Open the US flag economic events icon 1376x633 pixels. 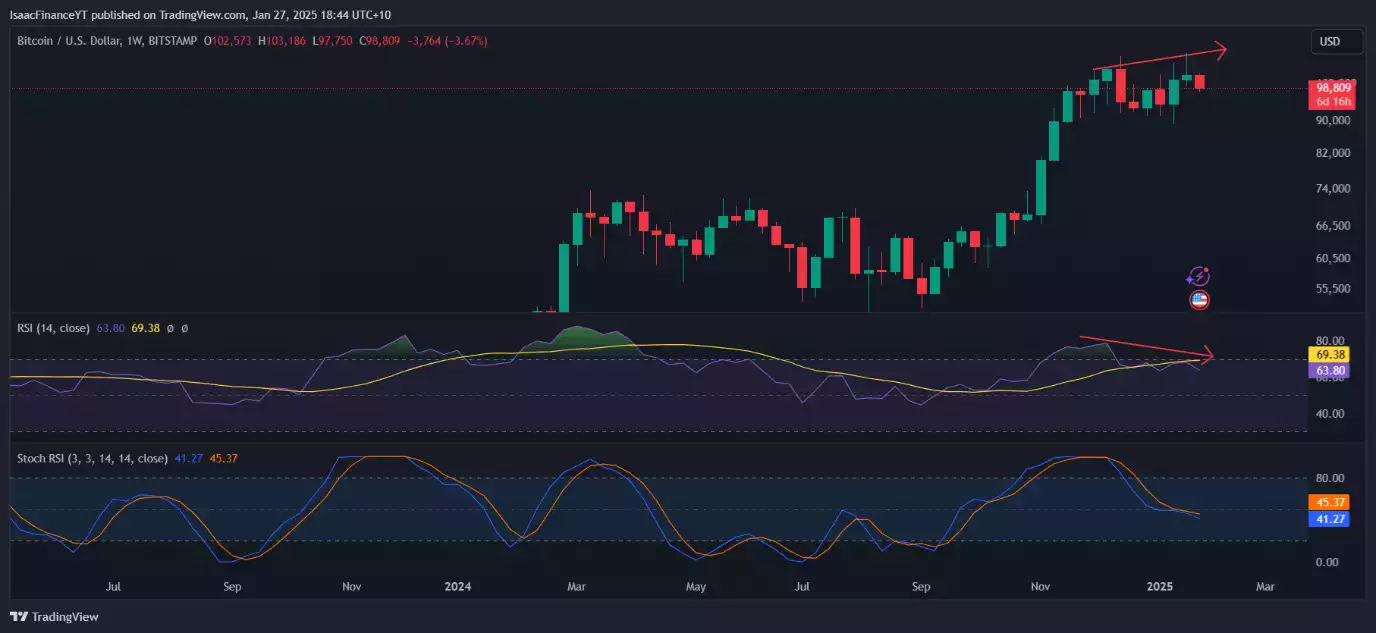(1198, 300)
